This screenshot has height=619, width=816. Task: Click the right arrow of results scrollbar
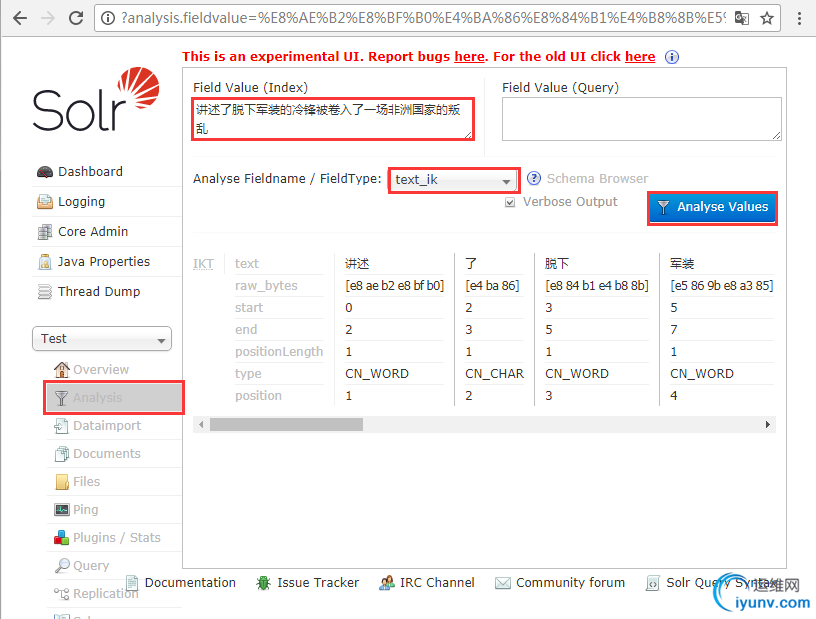click(x=768, y=424)
